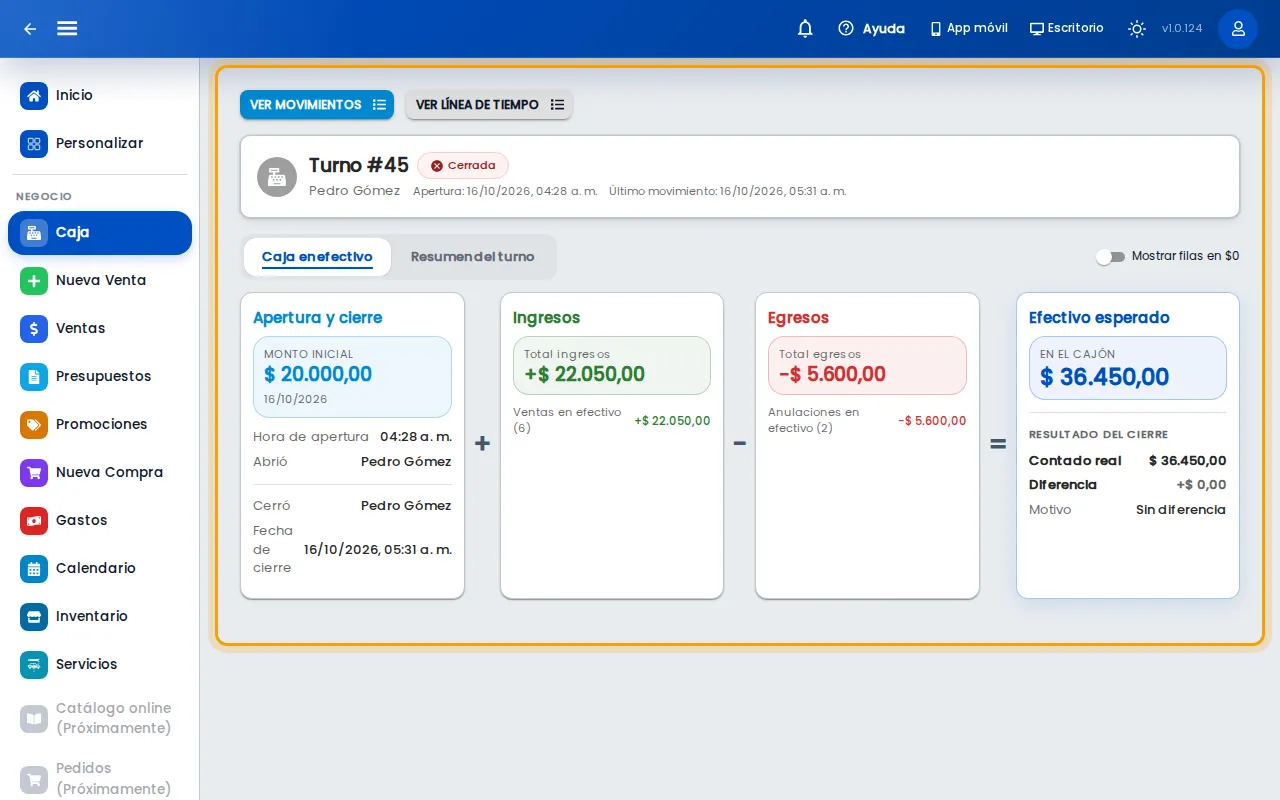Click the Calendario calendar icon

[x=34, y=569]
